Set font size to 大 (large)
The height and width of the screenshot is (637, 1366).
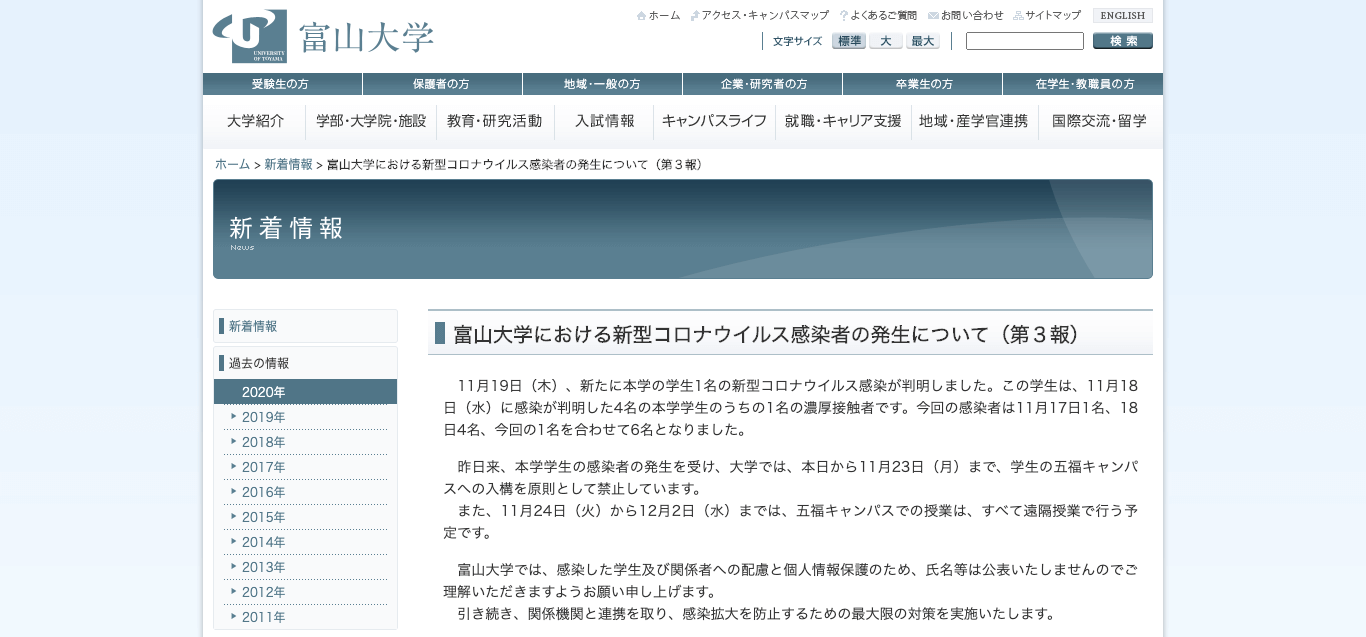tap(885, 41)
